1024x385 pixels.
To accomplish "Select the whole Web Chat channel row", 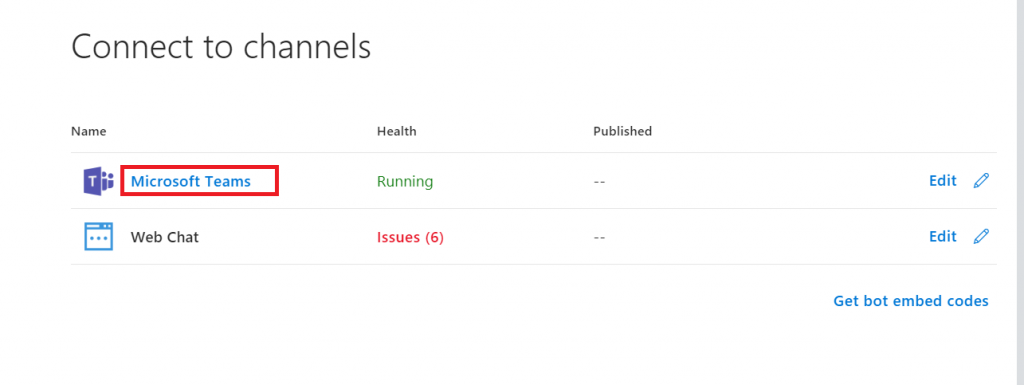I will (x=534, y=237).
